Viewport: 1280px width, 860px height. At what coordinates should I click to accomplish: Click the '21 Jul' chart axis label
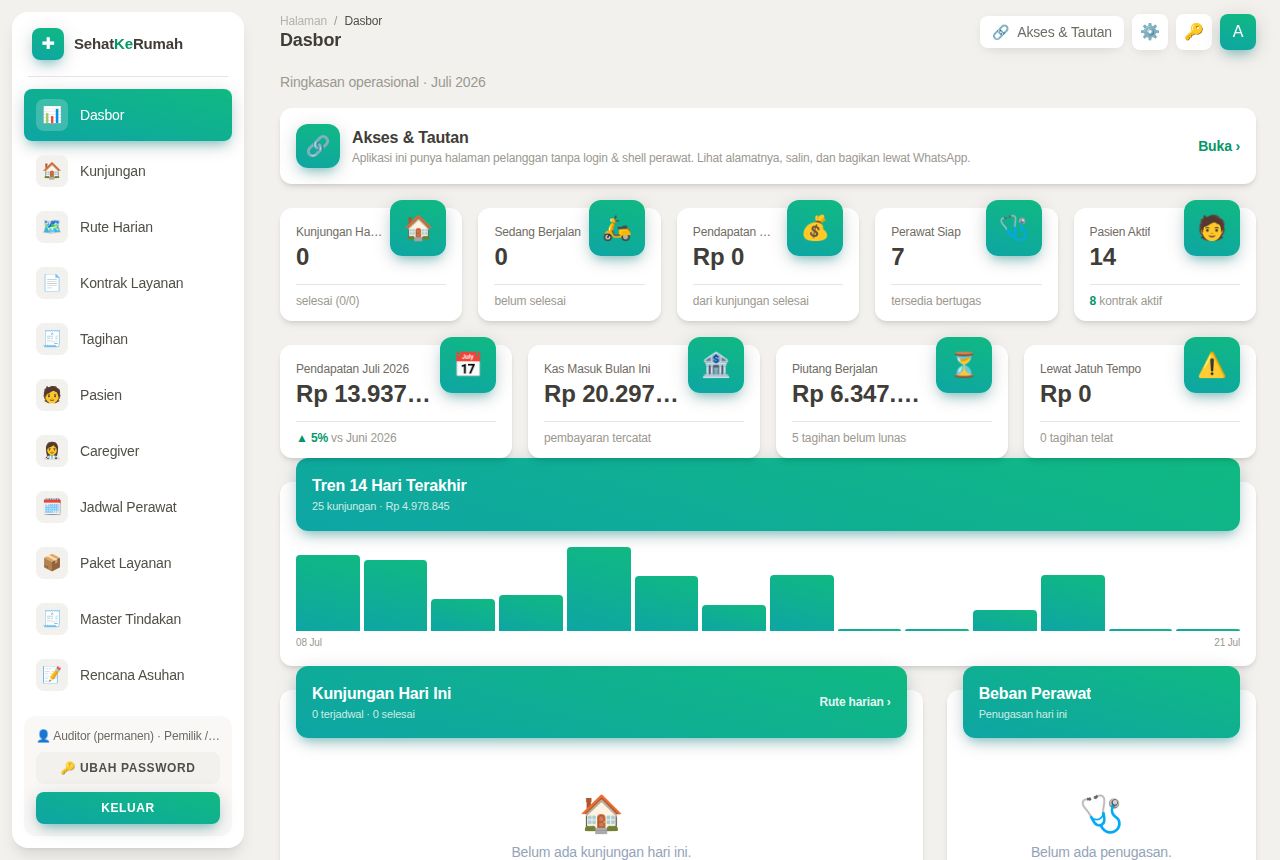click(1227, 642)
